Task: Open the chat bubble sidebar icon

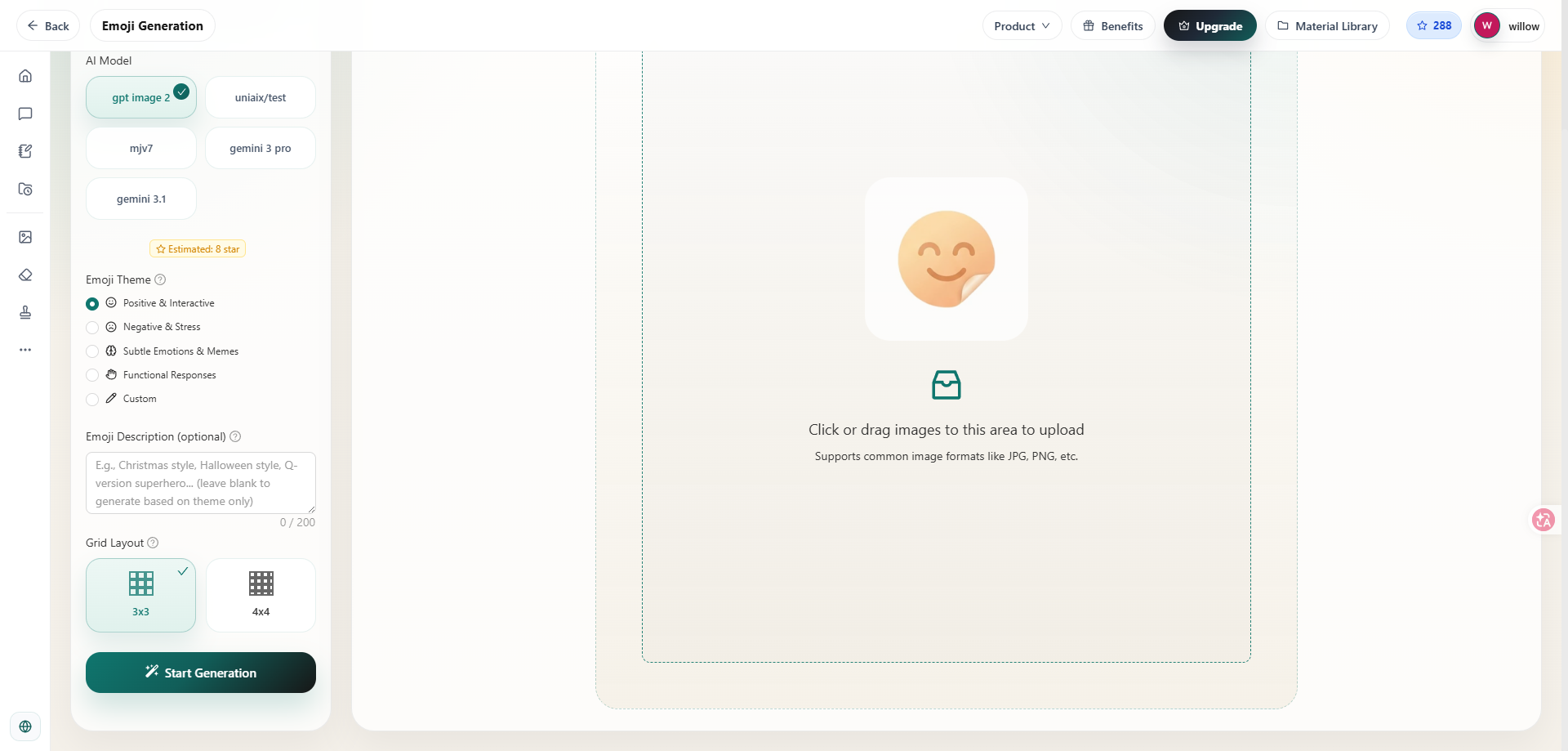Action: 25,114
